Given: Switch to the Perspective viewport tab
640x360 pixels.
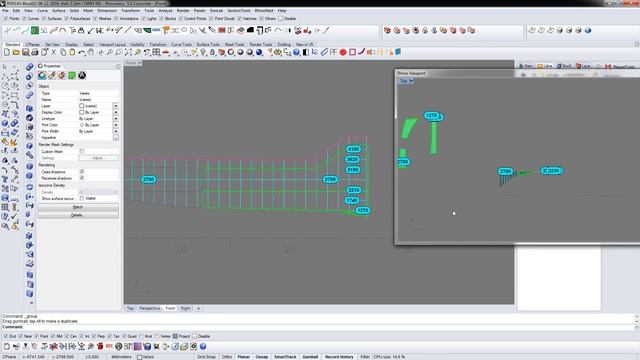Looking at the screenshot, I should pos(149,309).
